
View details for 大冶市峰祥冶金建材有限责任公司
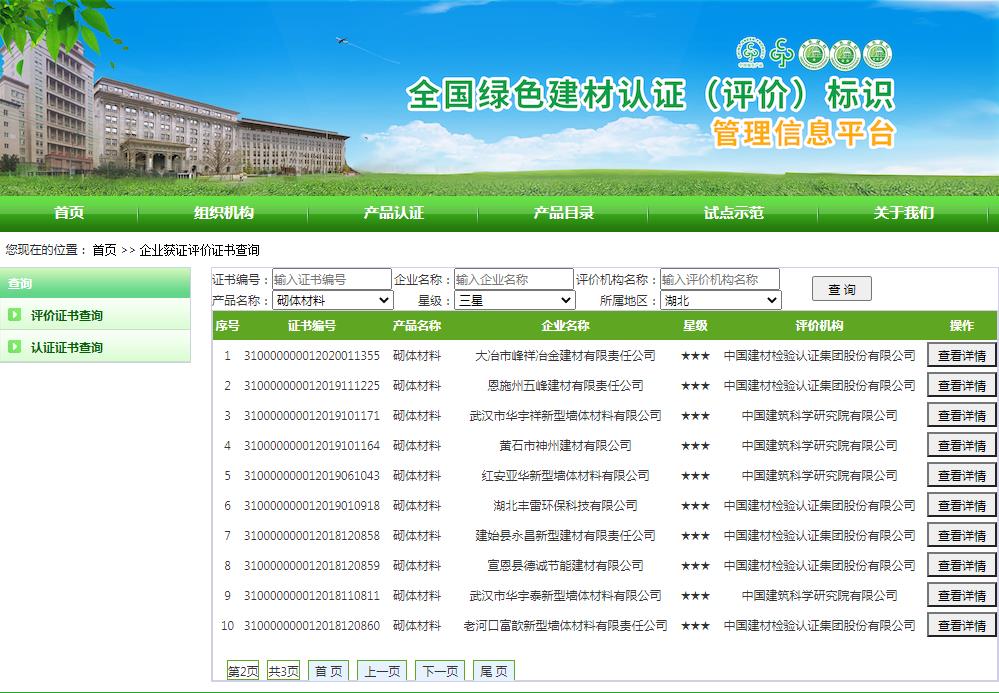(x=961, y=355)
